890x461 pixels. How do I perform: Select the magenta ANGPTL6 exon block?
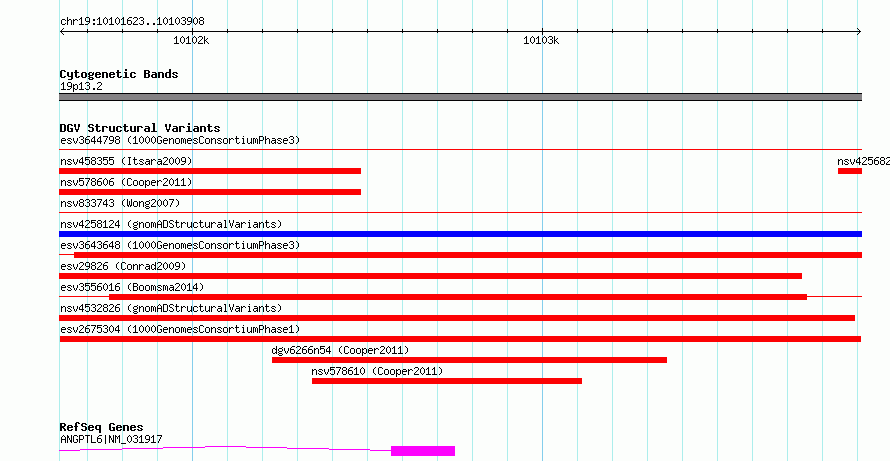423,451
